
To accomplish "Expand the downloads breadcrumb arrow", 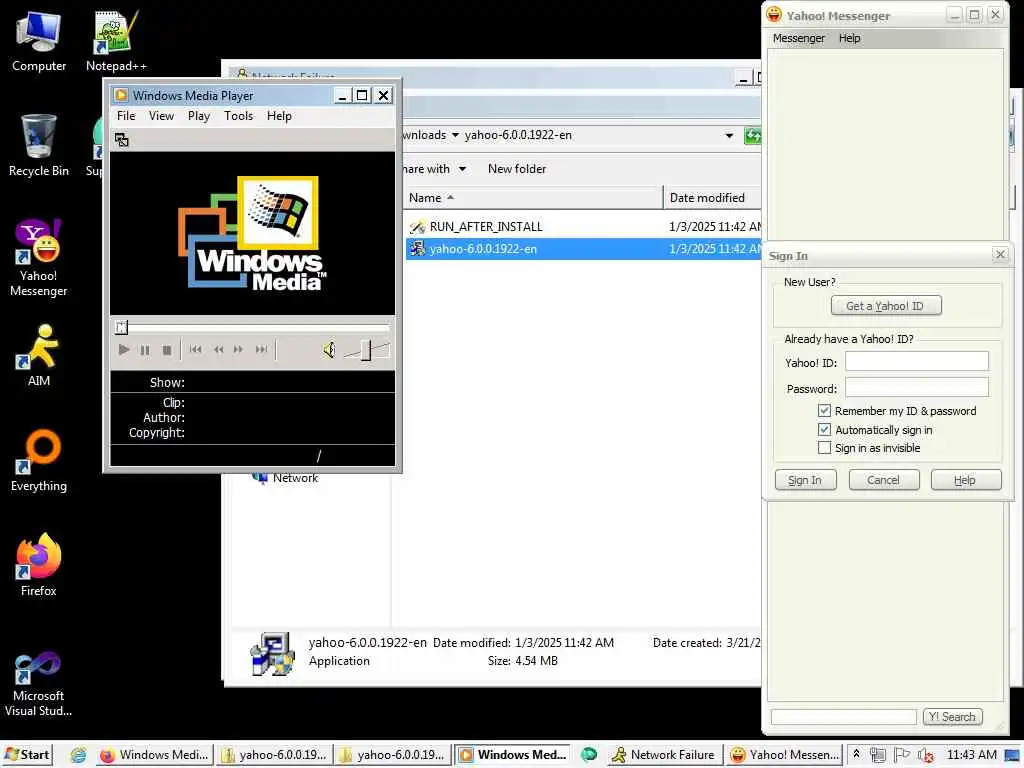I will pos(455,135).
